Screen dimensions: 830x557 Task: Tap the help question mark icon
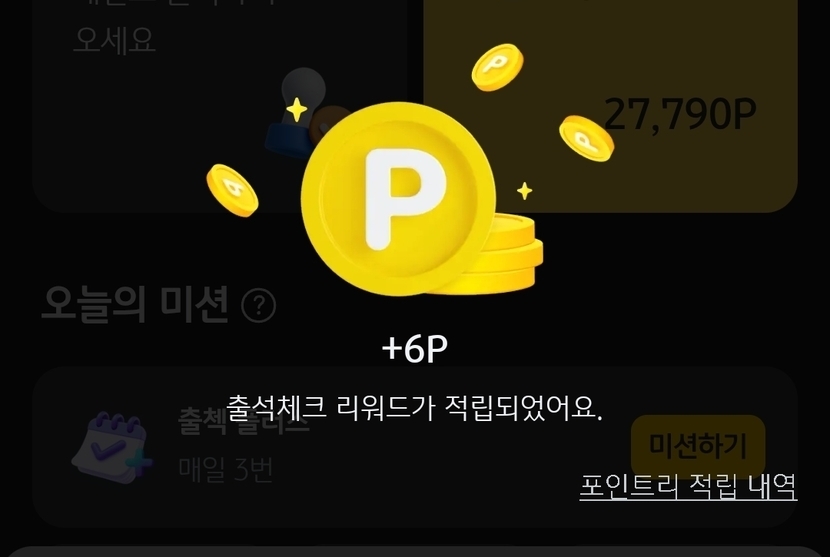[258, 306]
